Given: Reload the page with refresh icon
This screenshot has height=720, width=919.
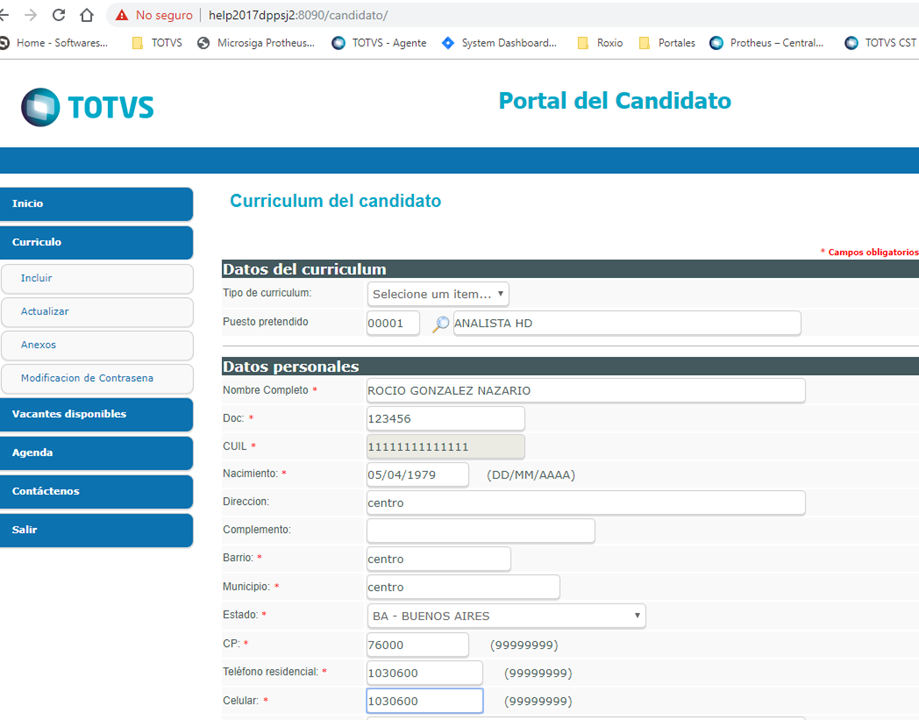Looking at the screenshot, I should point(59,15).
